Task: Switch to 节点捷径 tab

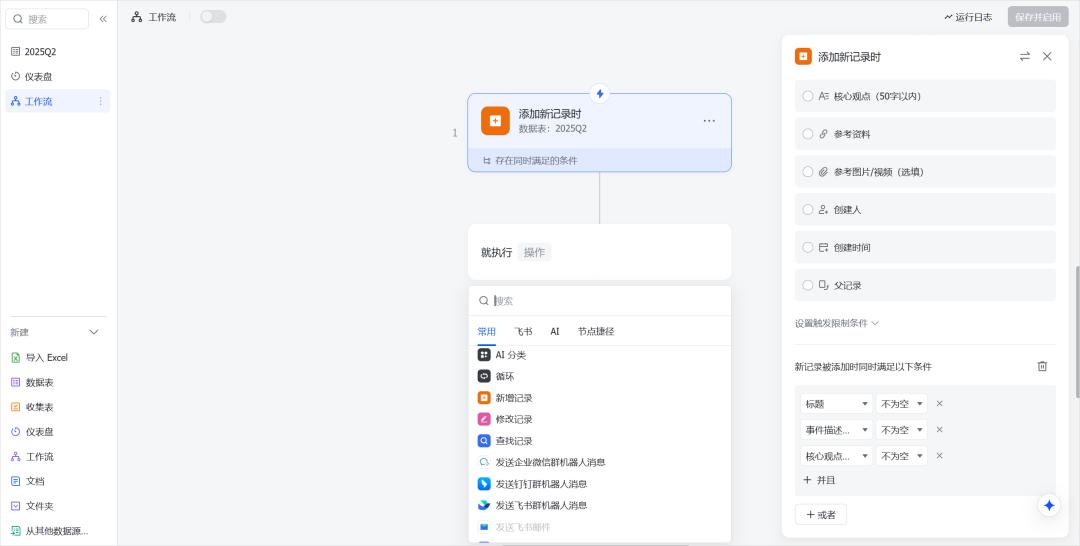Action: tap(596, 332)
